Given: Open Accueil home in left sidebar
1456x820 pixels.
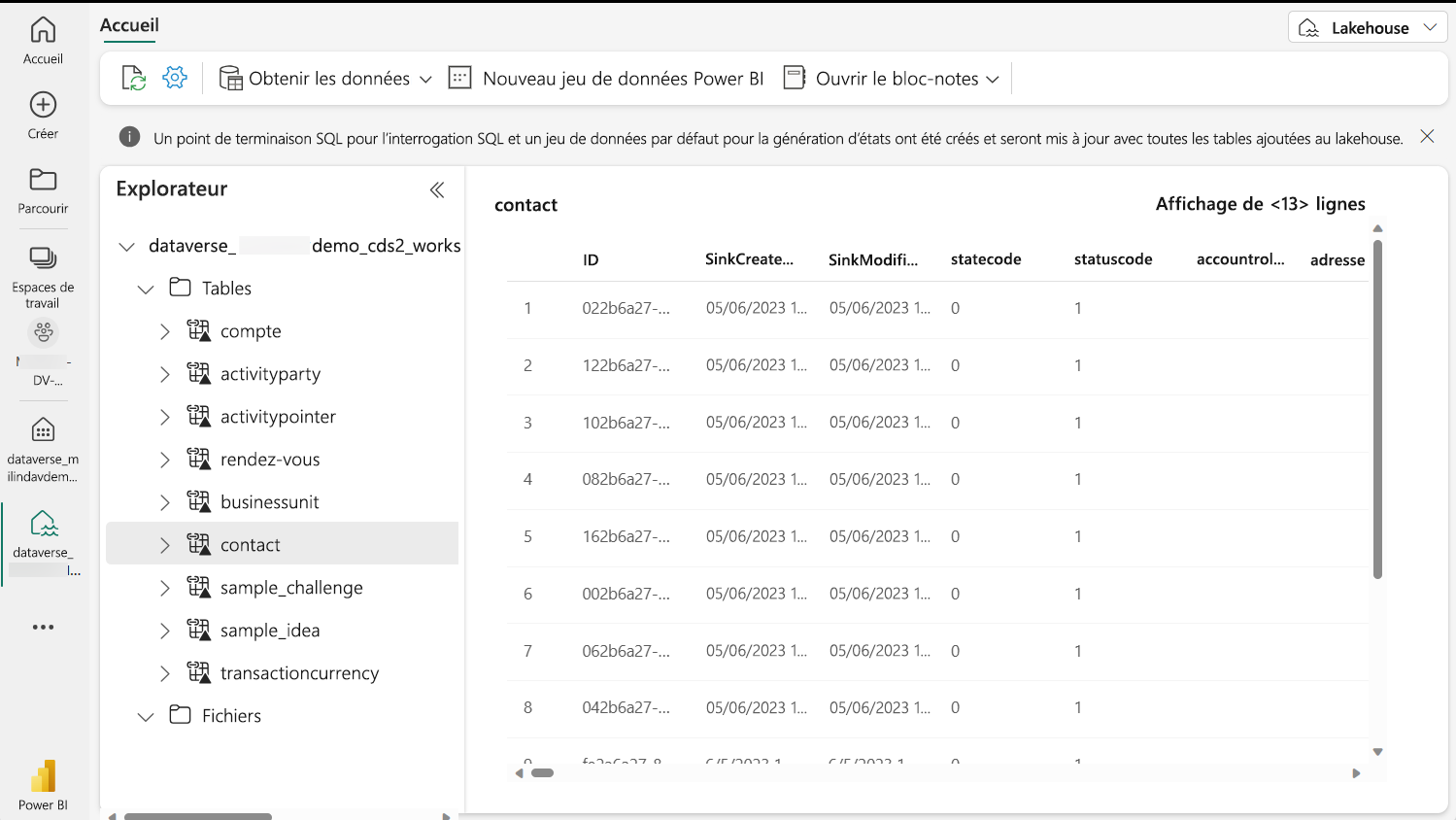Looking at the screenshot, I should tap(43, 41).
